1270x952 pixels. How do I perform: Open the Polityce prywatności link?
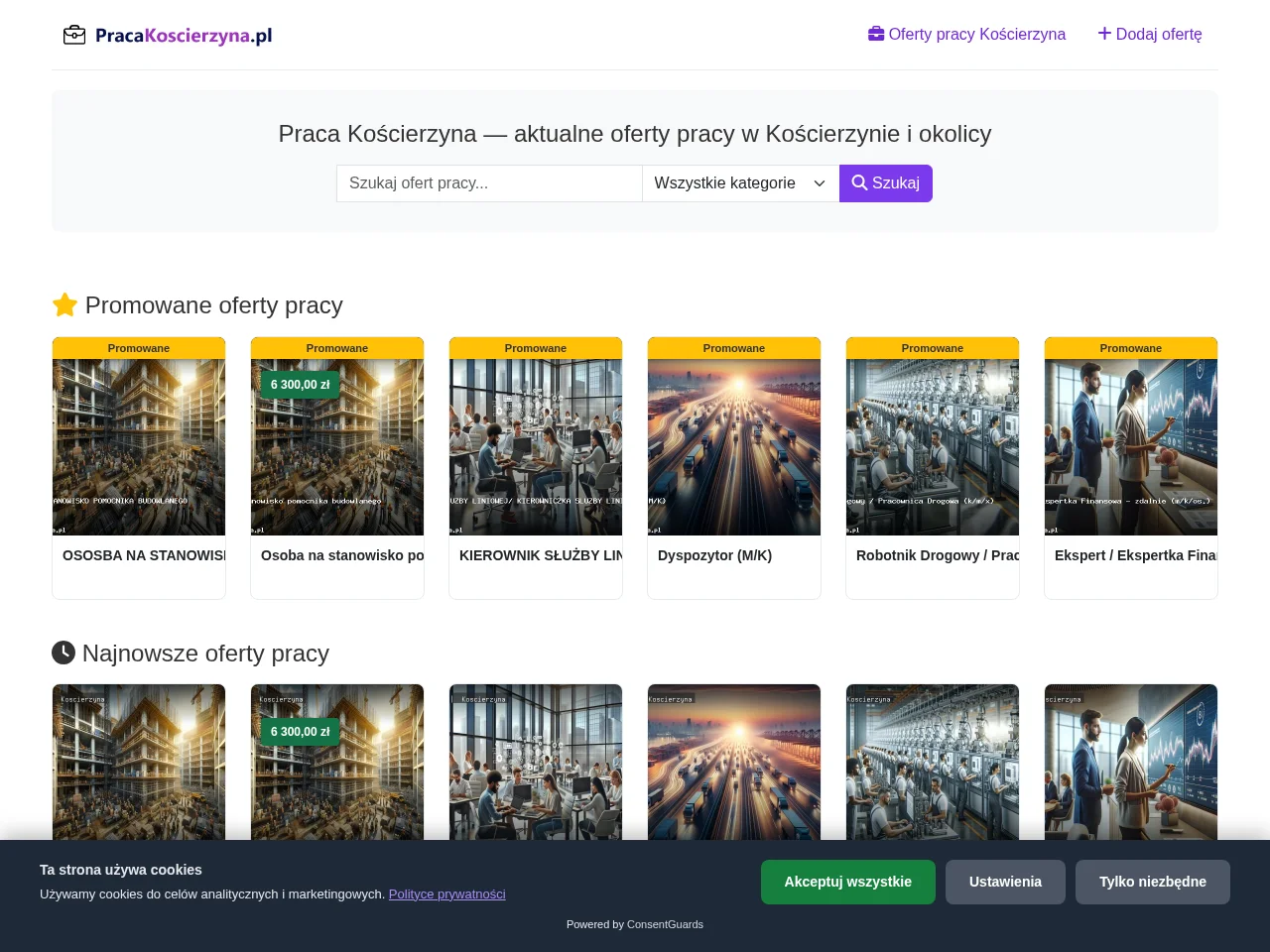(446, 893)
